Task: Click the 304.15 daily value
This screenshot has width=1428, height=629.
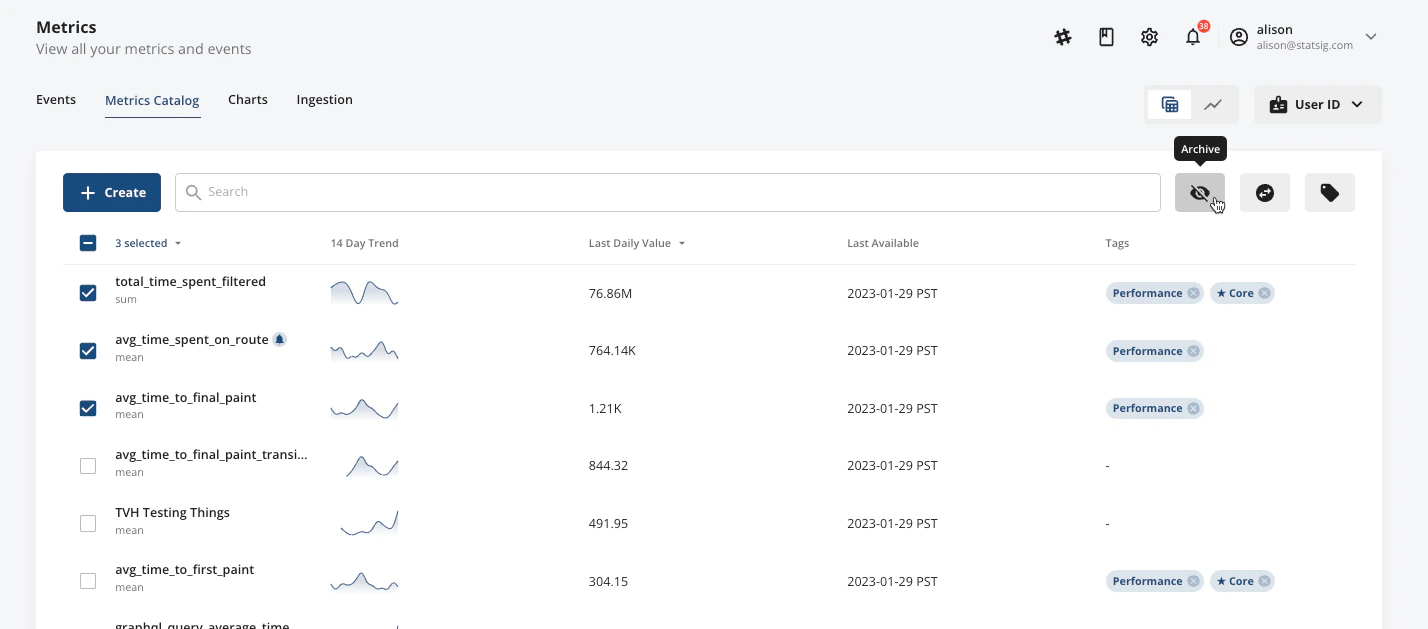Action: [x=608, y=581]
